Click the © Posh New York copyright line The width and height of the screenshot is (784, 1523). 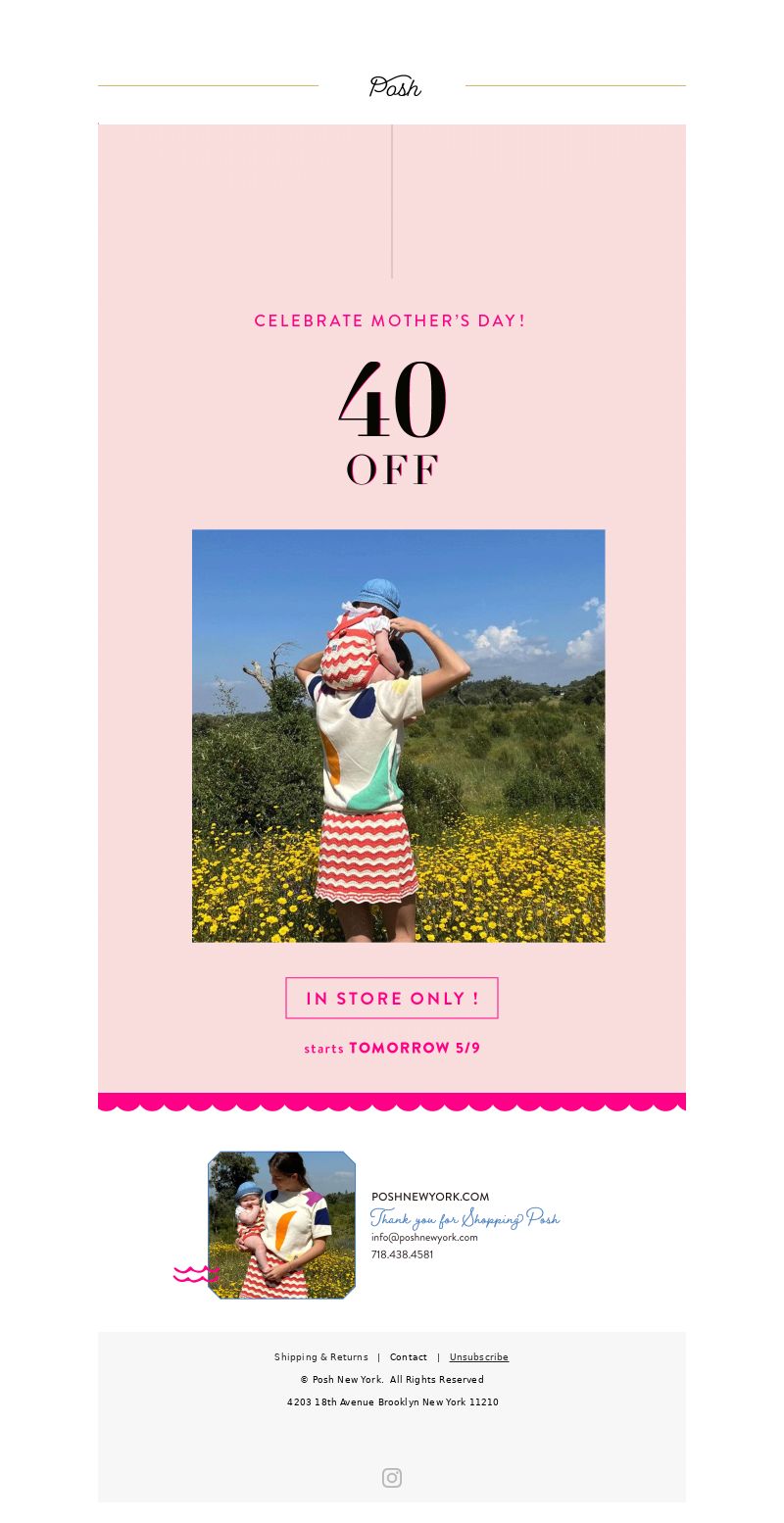[x=392, y=1380]
